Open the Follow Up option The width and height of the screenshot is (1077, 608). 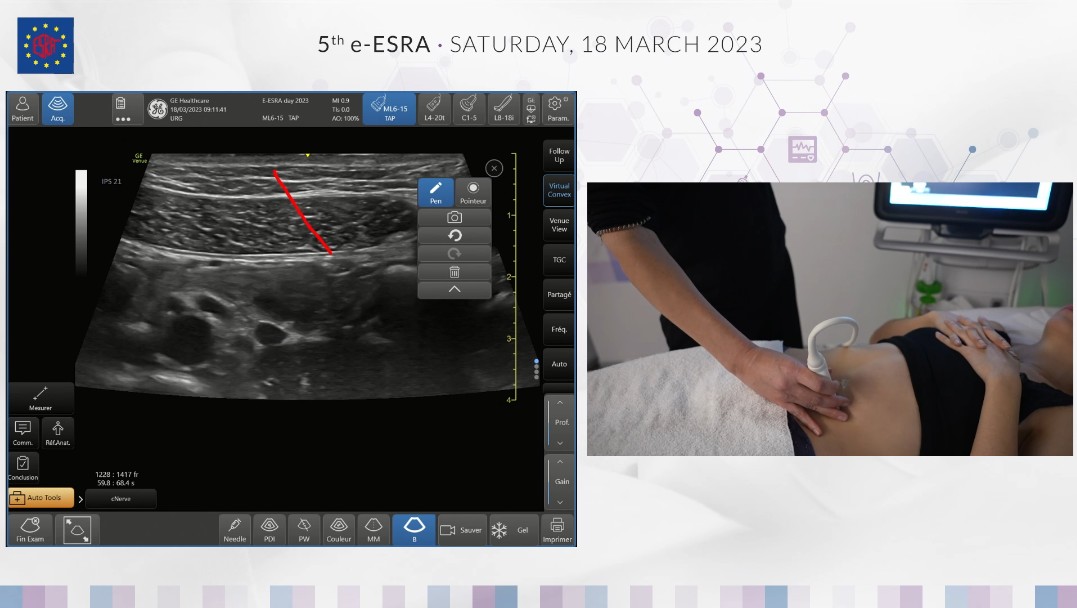558,155
